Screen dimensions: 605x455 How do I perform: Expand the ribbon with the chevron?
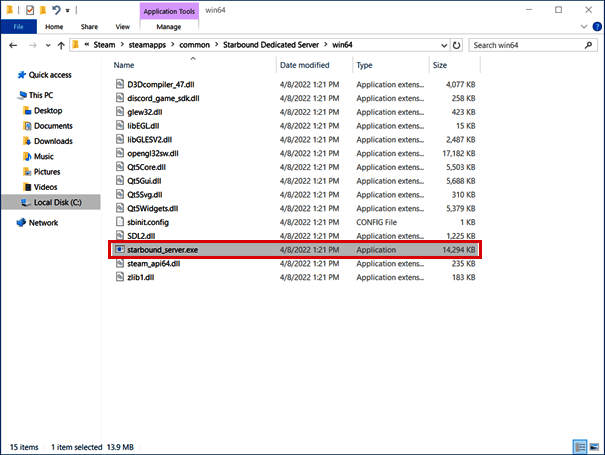click(x=584, y=27)
